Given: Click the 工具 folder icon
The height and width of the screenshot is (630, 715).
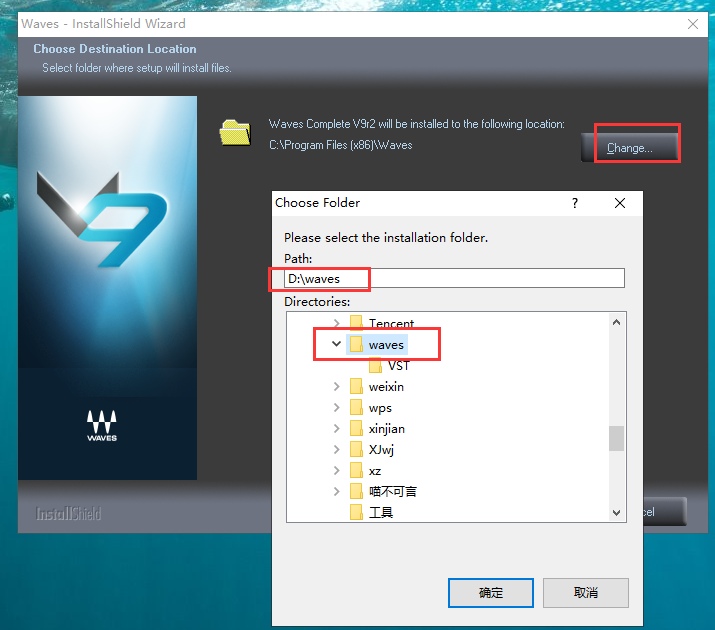Looking at the screenshot, I should [x=357, y=512].
